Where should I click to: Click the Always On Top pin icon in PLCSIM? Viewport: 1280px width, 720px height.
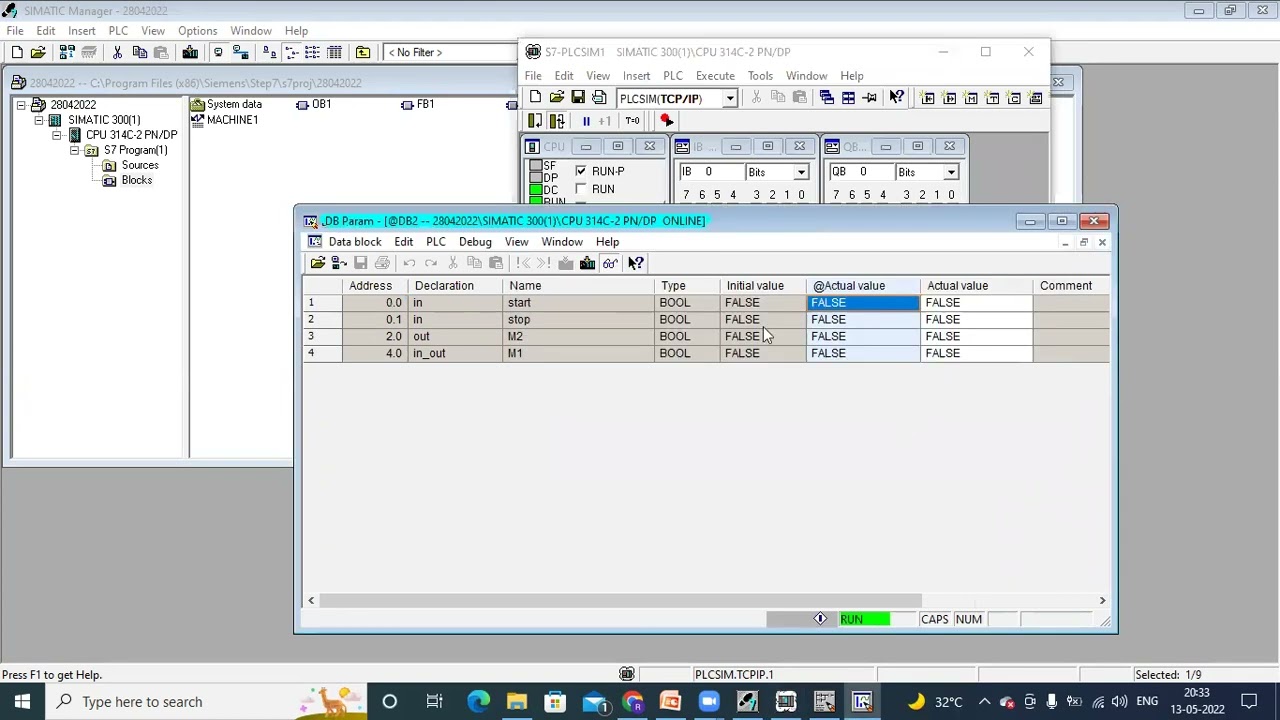pyautogui.click(x=869, y=98)
